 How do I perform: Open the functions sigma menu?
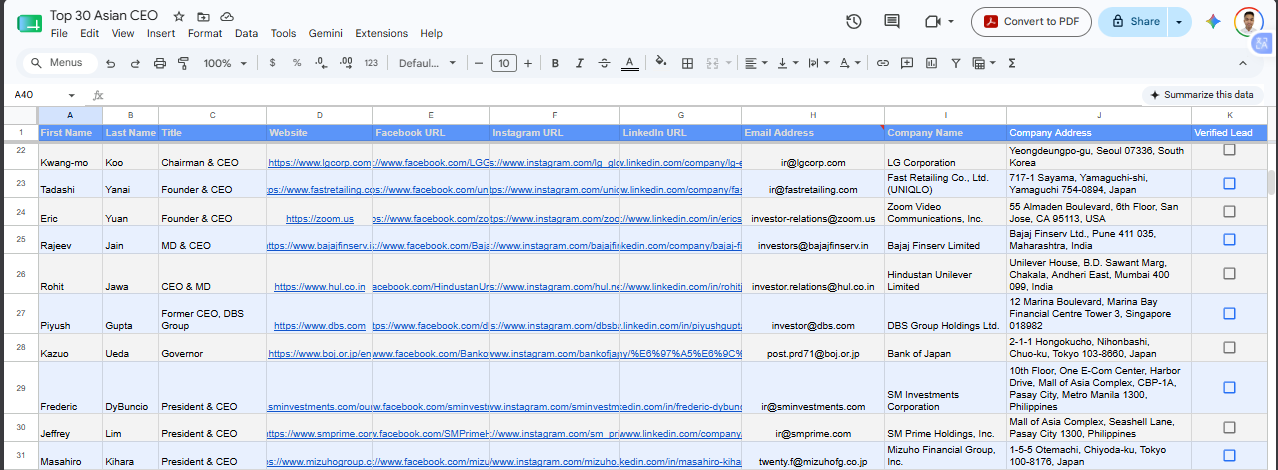[1012, 63]
